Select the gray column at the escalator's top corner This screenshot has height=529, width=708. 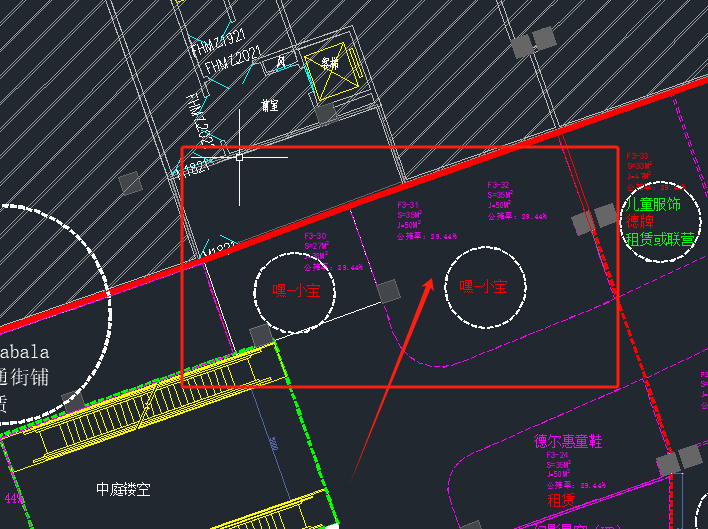click(x=260, y=335)
